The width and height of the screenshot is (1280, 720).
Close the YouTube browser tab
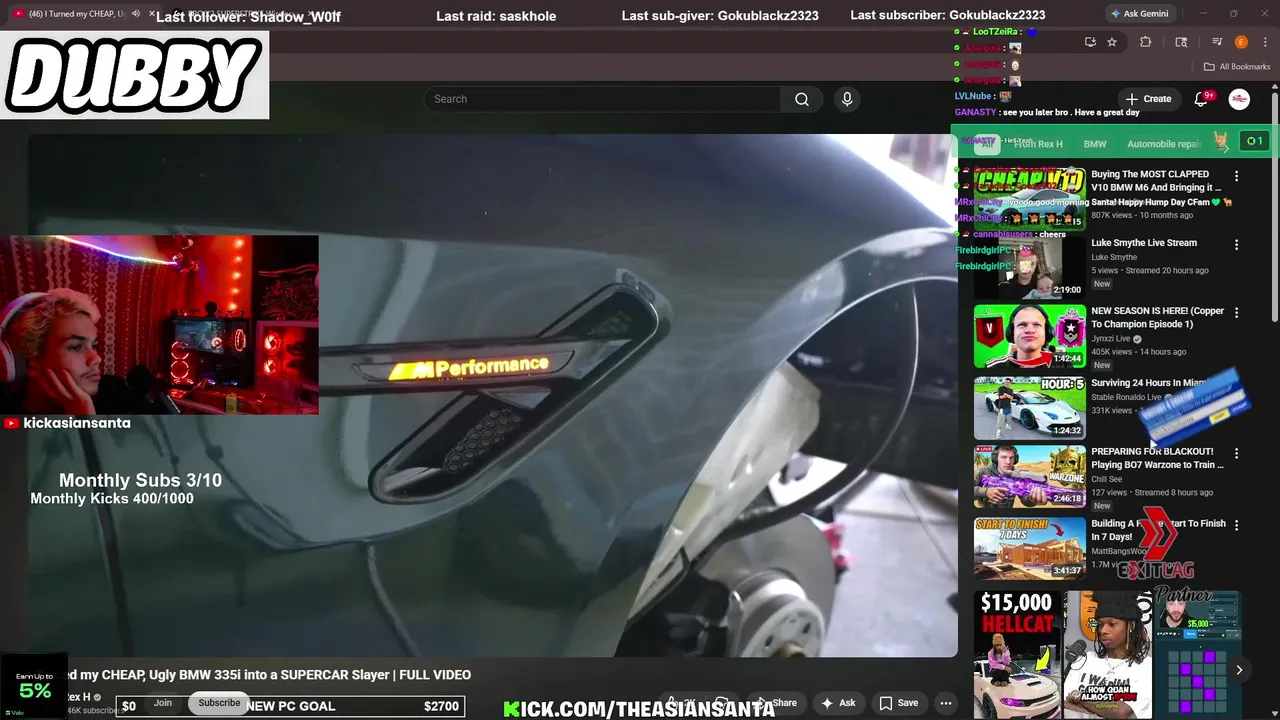pyautogui.click(x=152, y=14)
